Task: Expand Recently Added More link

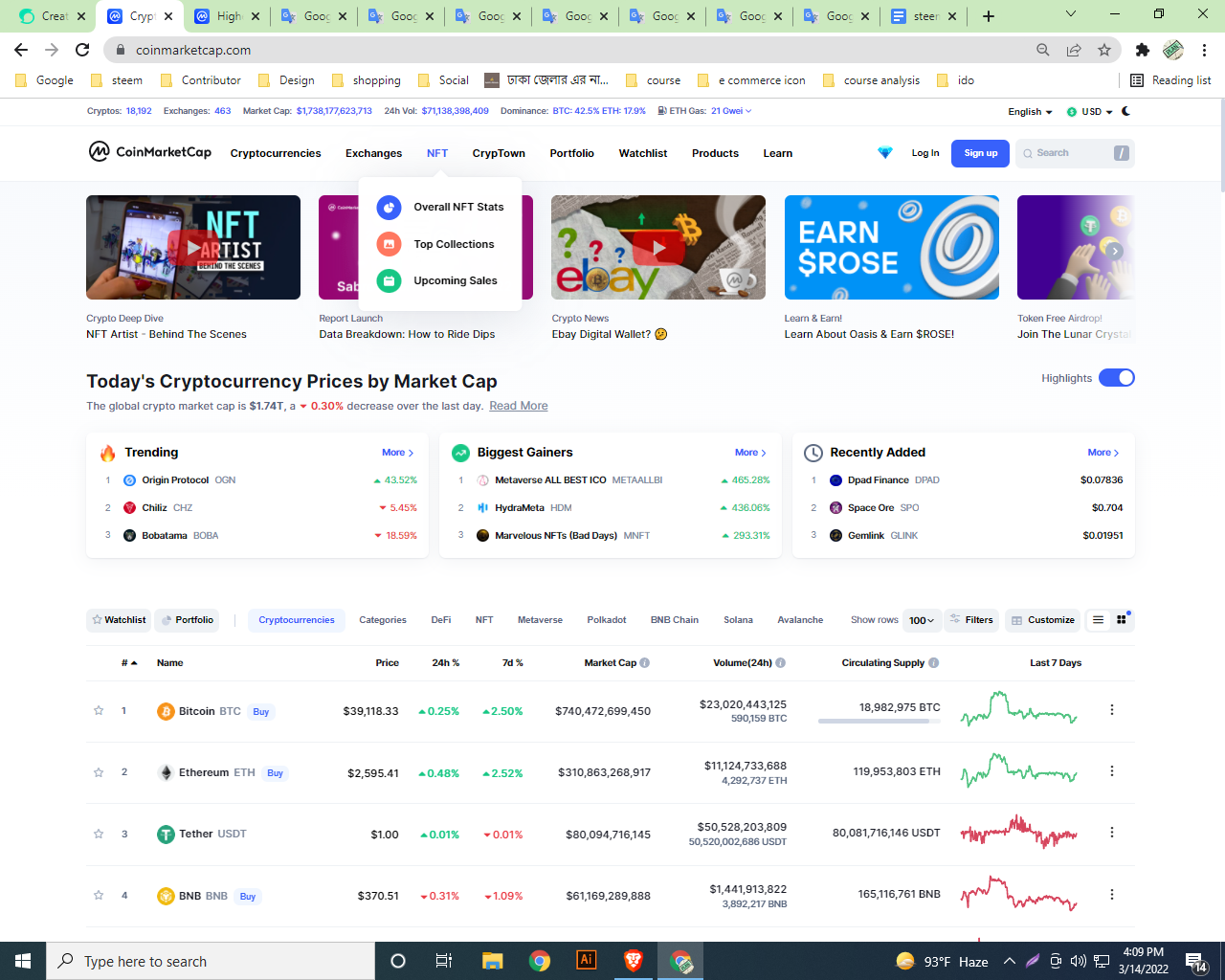Action: [x=1103, y=453]
